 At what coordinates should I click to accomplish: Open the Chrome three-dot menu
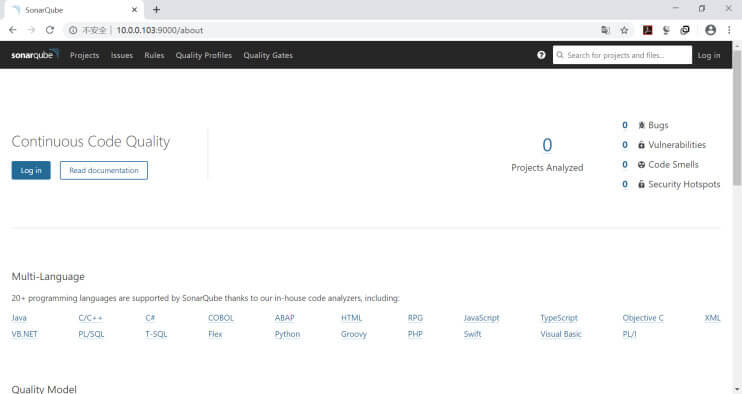(729, 30)
